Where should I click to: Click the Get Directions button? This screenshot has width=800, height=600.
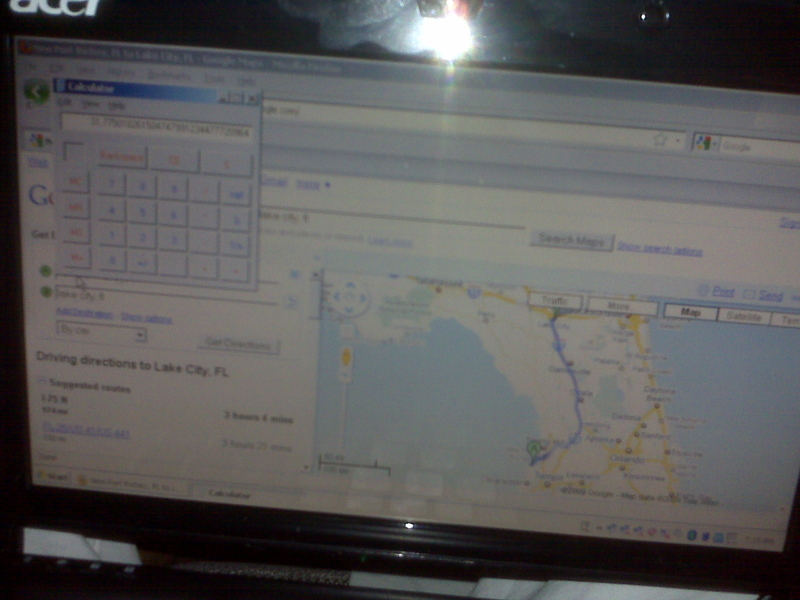[x=238, y=344]
